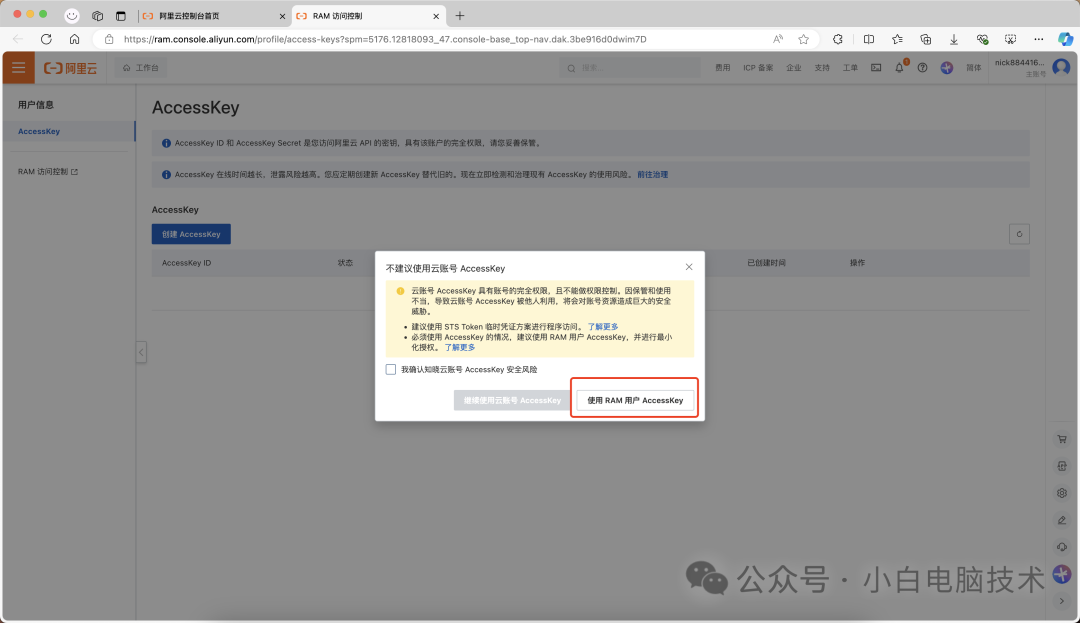The height and width of the screenshot is (623, 1080).
Task: Click 使用 RAM 用户 AccessKey button
Action: click(x=635, y=400)
